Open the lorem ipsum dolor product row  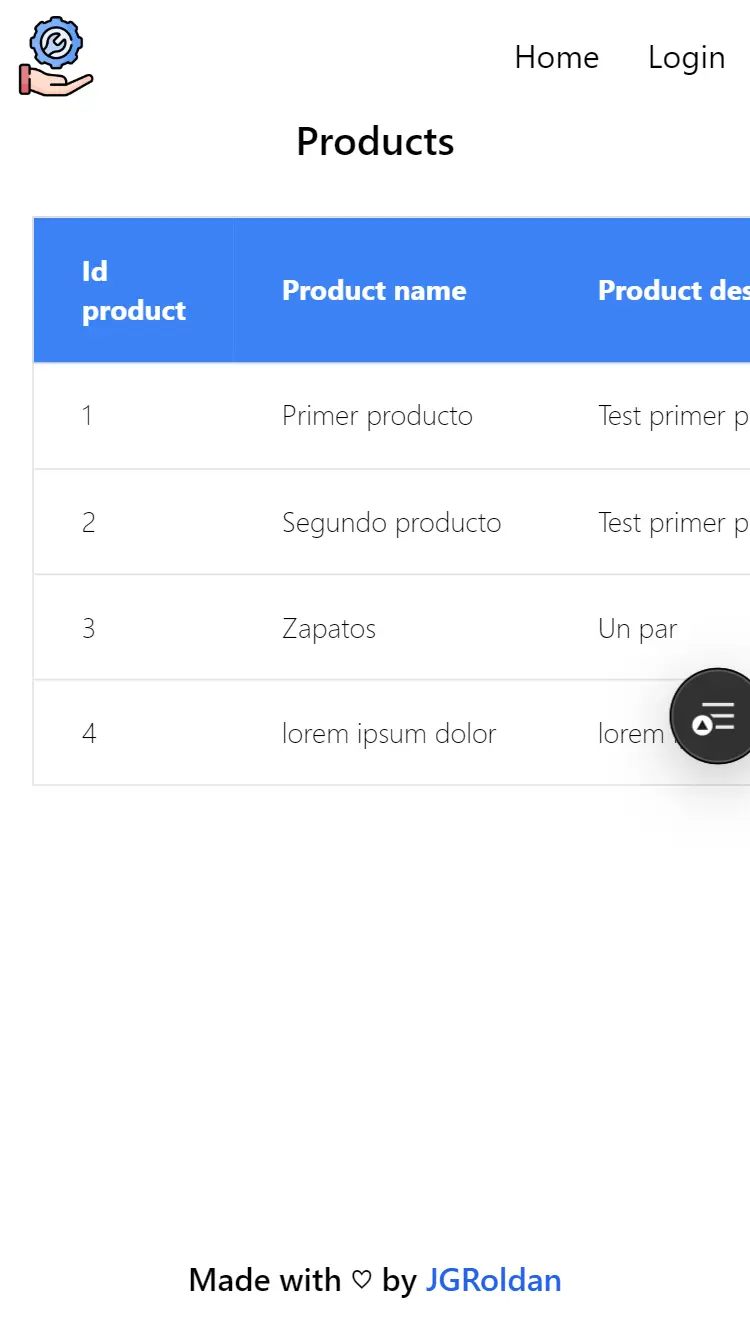[x=388, y=733]
